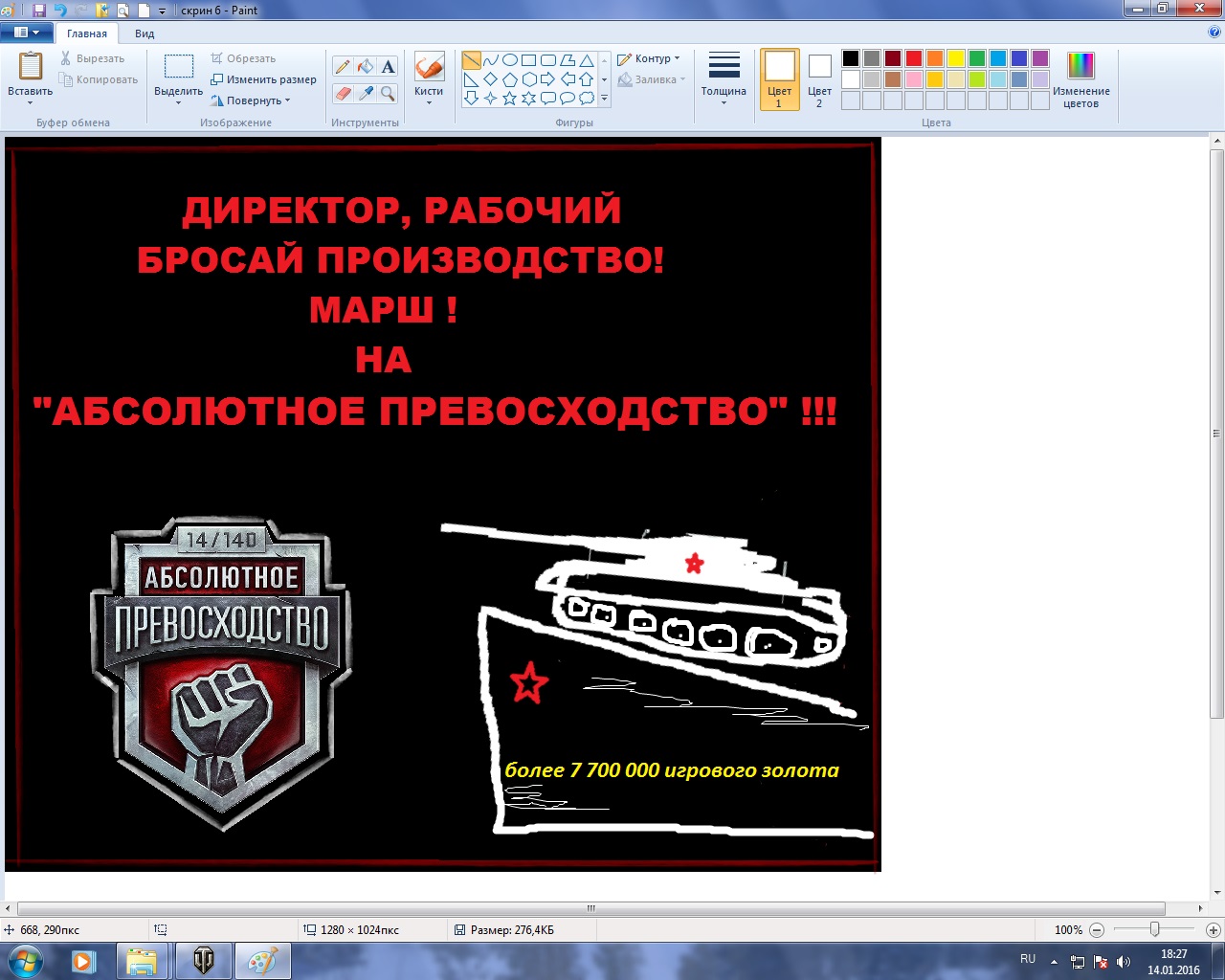Screen dimensions: 1225x980
Task: Select the Text tool
Action: click(388, 66)
